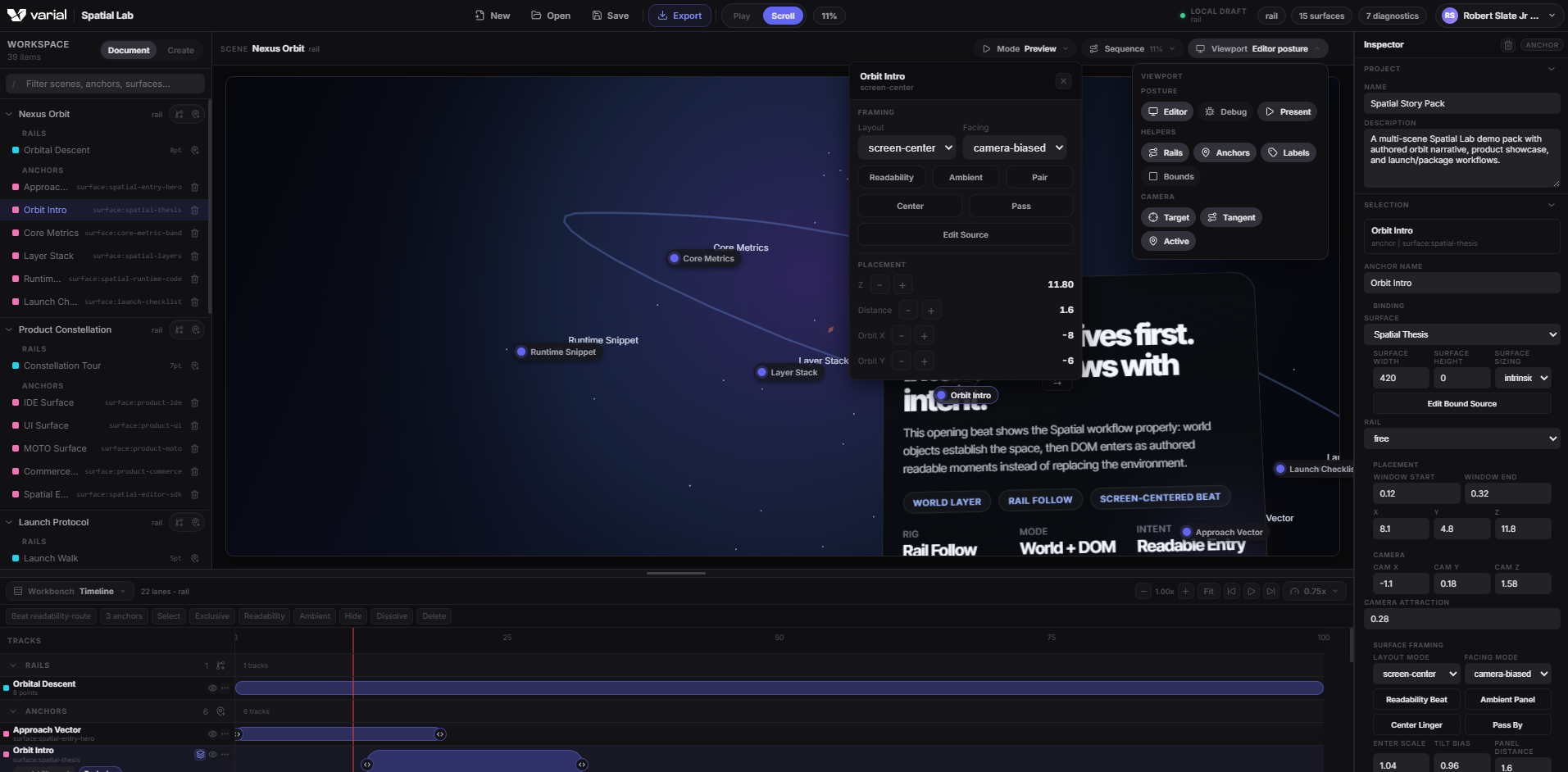Close the Orbit Intro framing popup
This screenshot has width=1568, height=772.
click(1063, 80)
